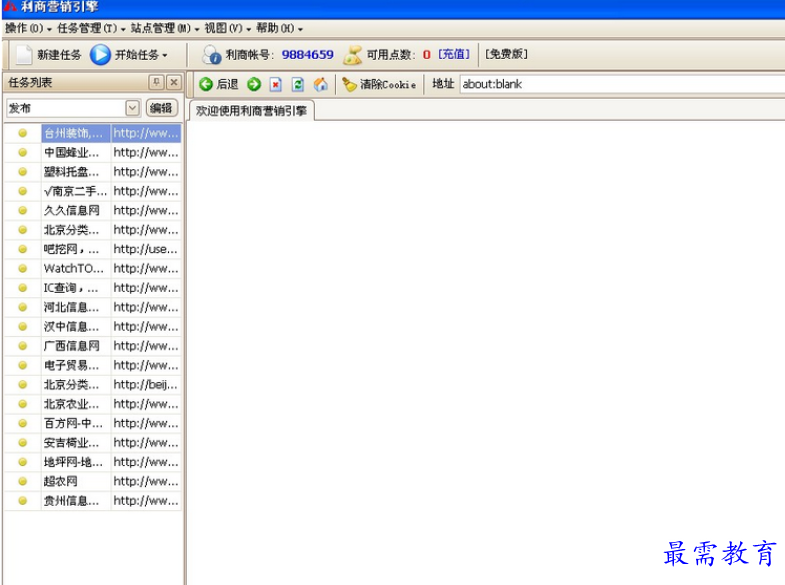The image size is (785, 585).
Task: Select task row 塑料托盘
Action: [93, 172]
